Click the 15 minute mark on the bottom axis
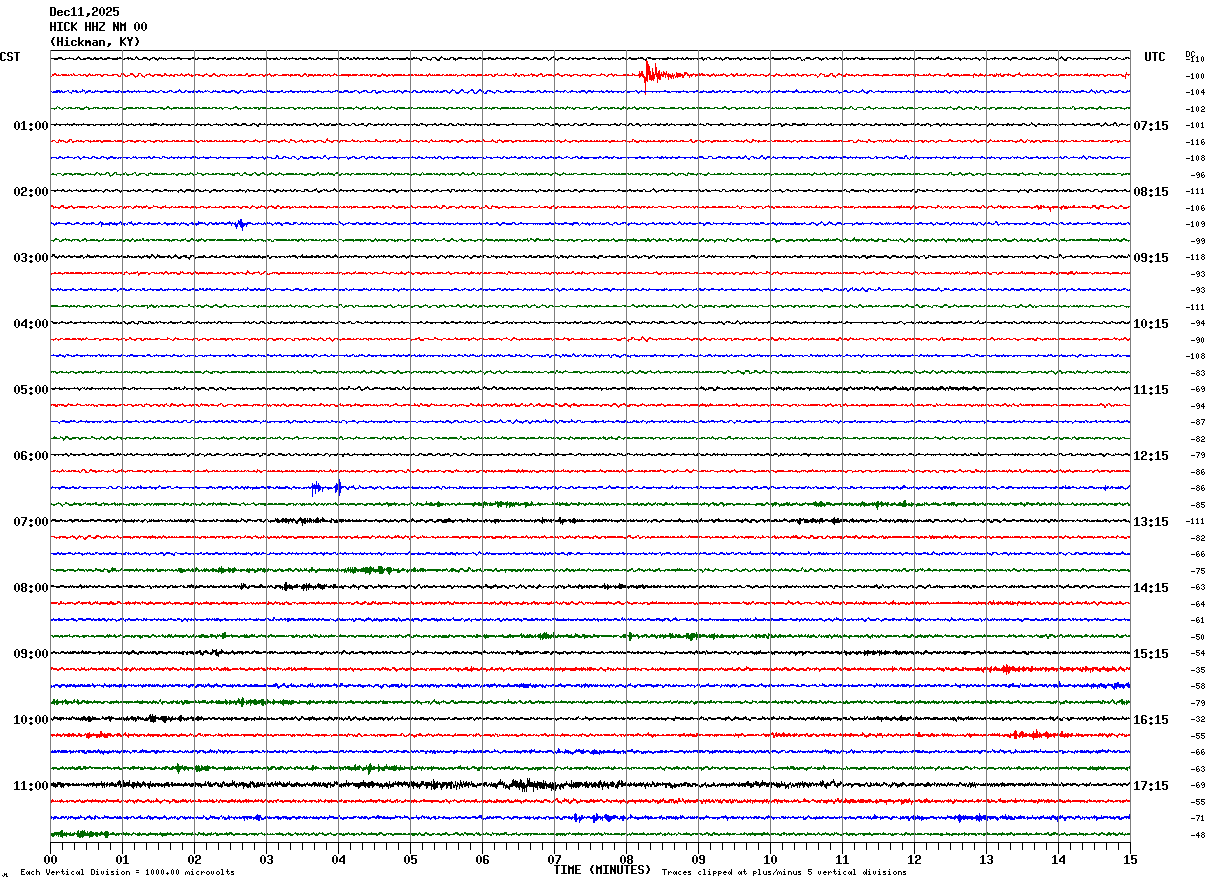1210x886 pixels. 1129,859
